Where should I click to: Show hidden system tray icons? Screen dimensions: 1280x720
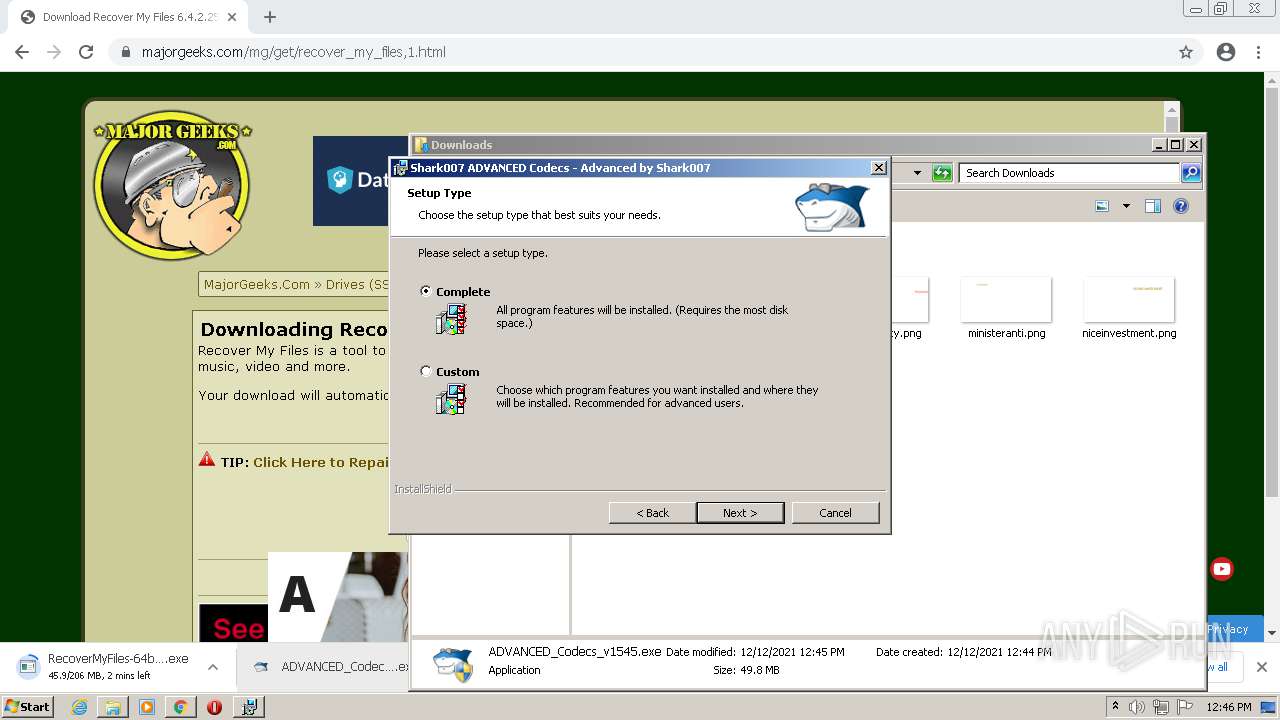tap(1115, 706)
